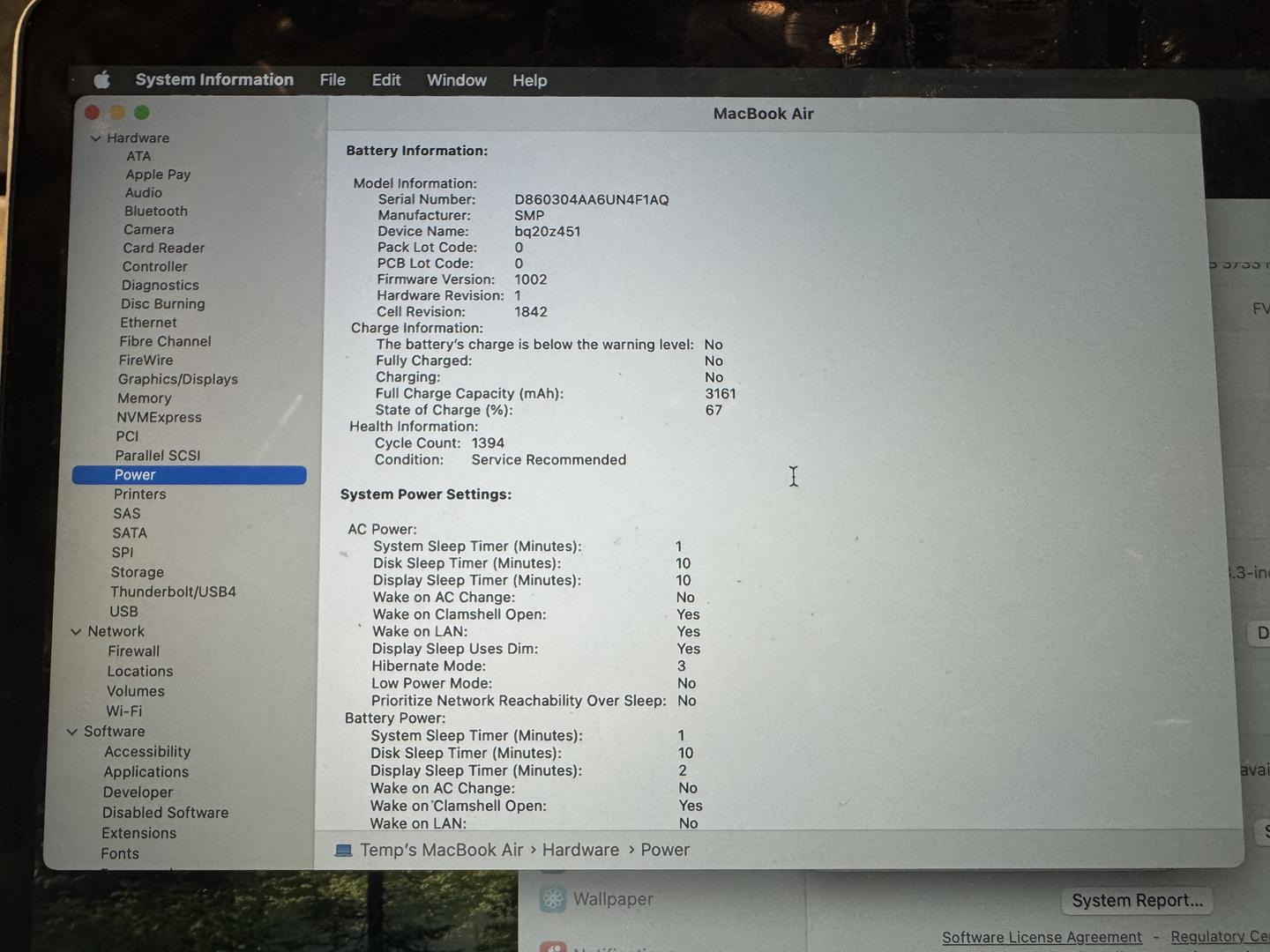Viewport: 1270px width, 952px height.
Task: Select SAS in the sidebar
Action: click(x=127, y=514)
